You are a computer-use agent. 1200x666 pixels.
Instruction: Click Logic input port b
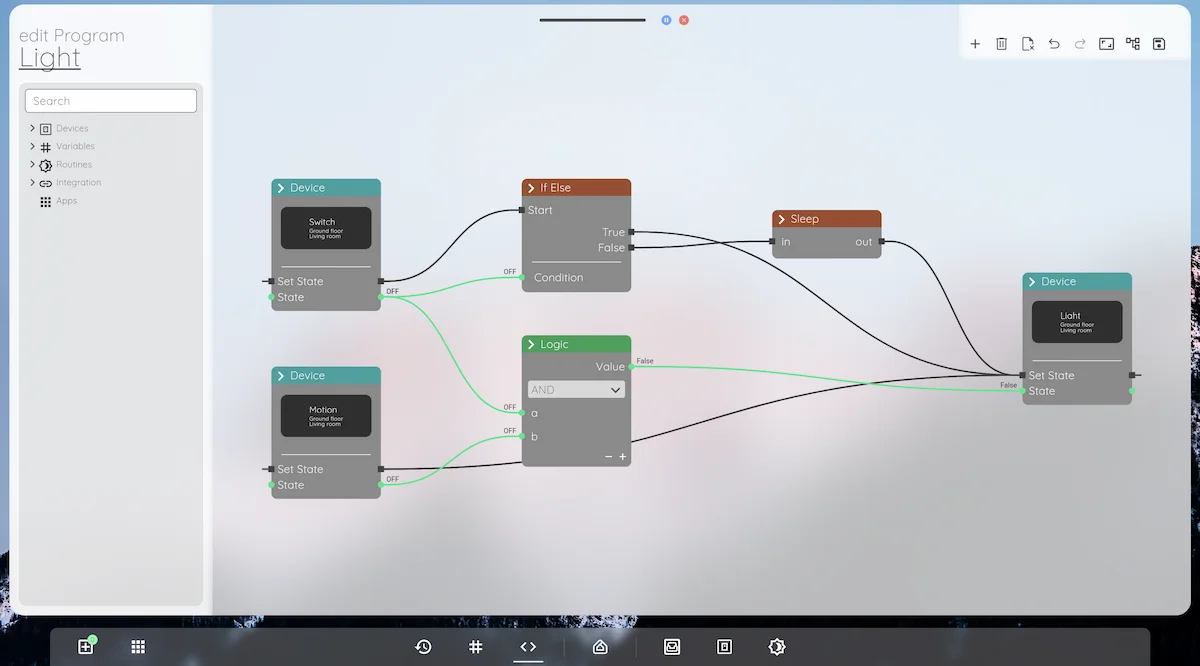point(522,436)
